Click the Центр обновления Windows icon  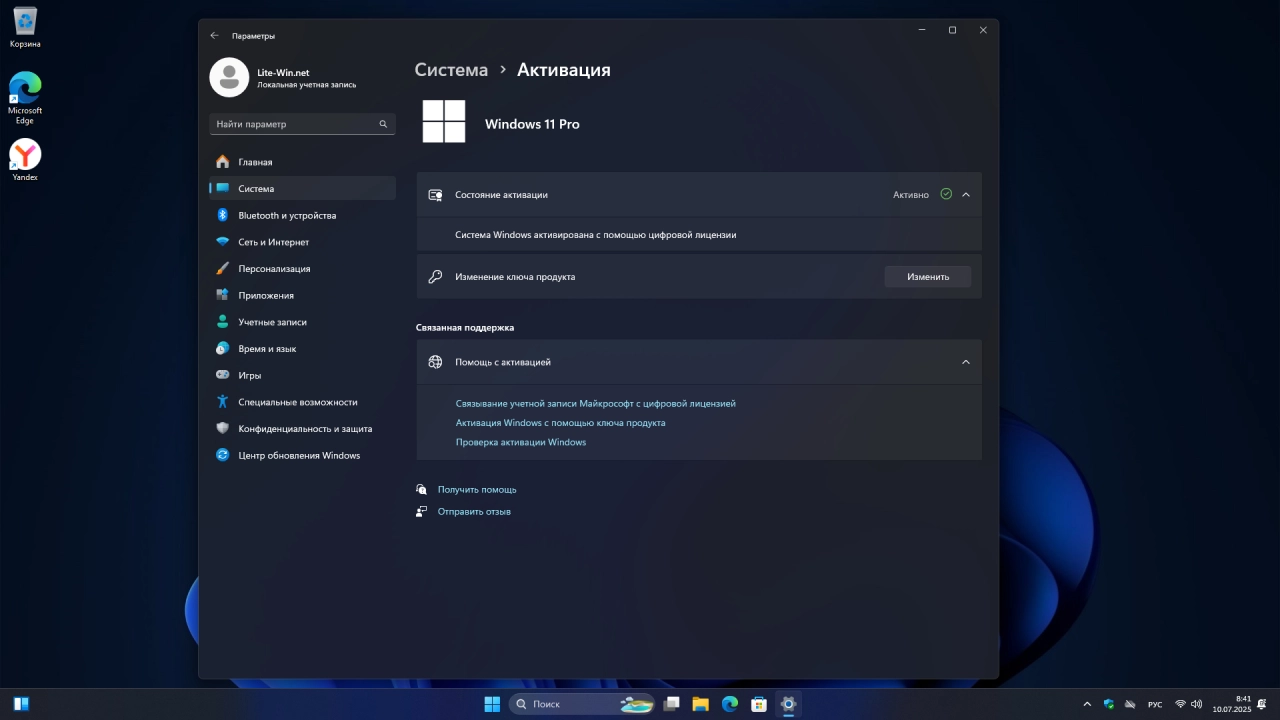pyautogui.click(x=222, y=455)
